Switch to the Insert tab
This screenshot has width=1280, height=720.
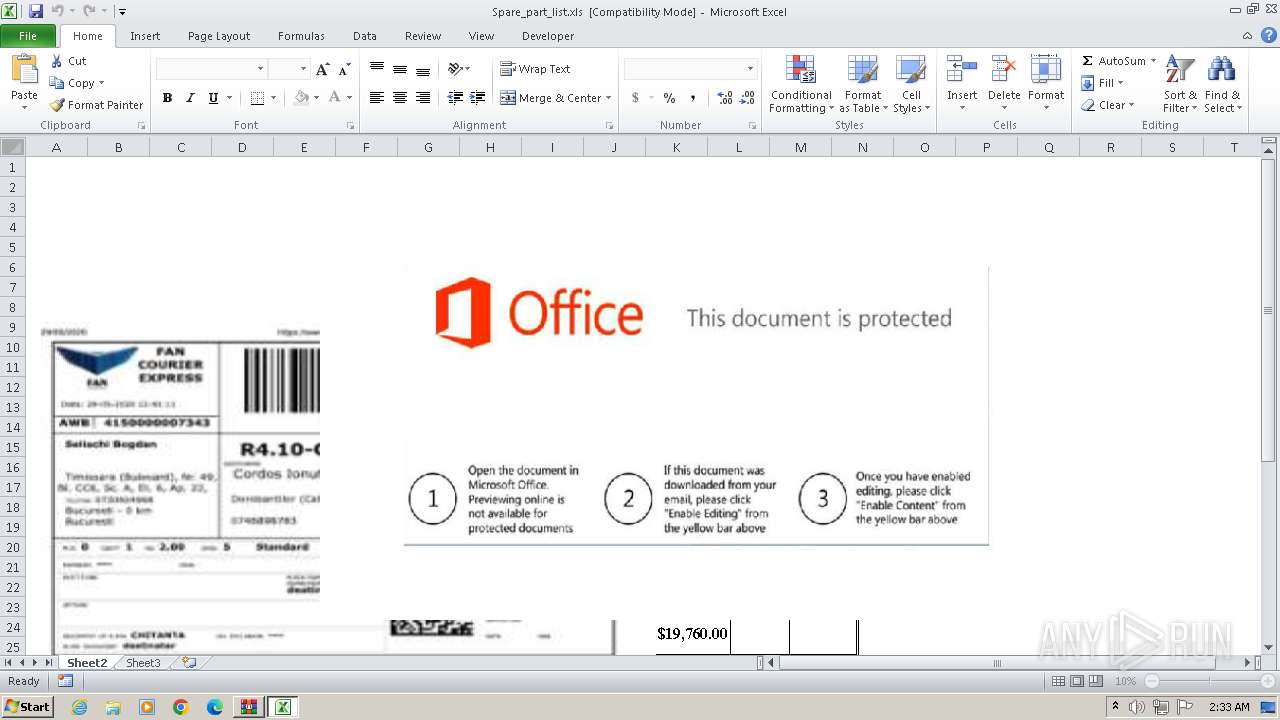click(145, 36)
